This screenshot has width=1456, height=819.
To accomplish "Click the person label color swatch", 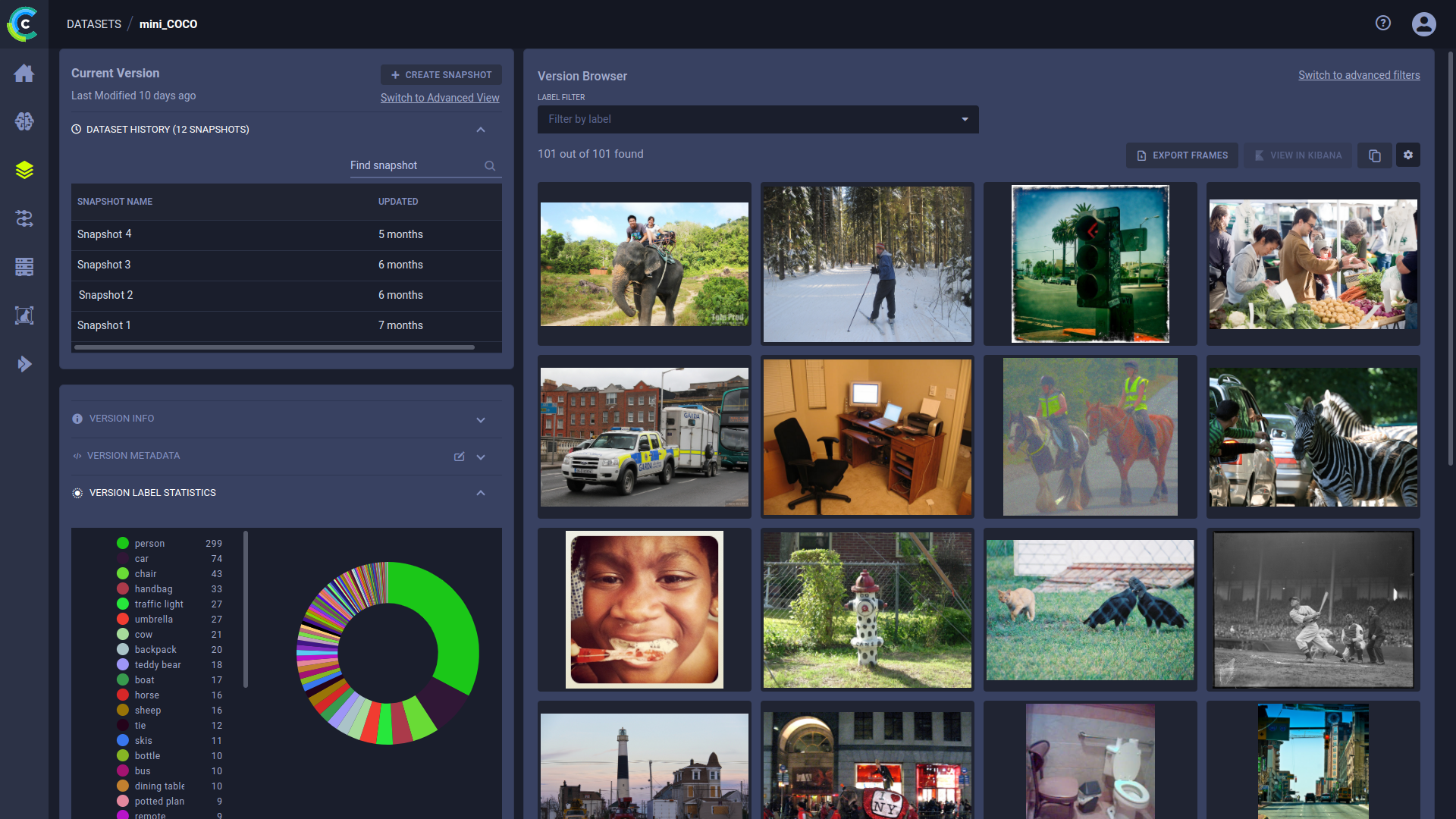I will click(x=123, y=544).
